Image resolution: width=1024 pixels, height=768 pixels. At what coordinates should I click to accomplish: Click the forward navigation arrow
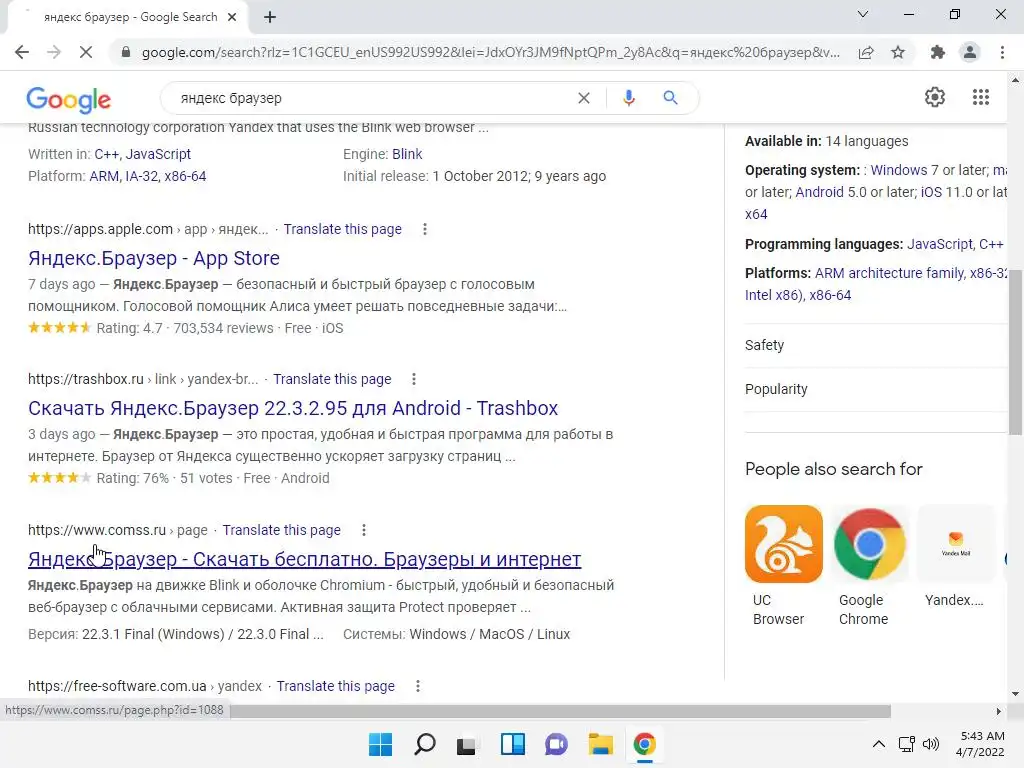54,52
